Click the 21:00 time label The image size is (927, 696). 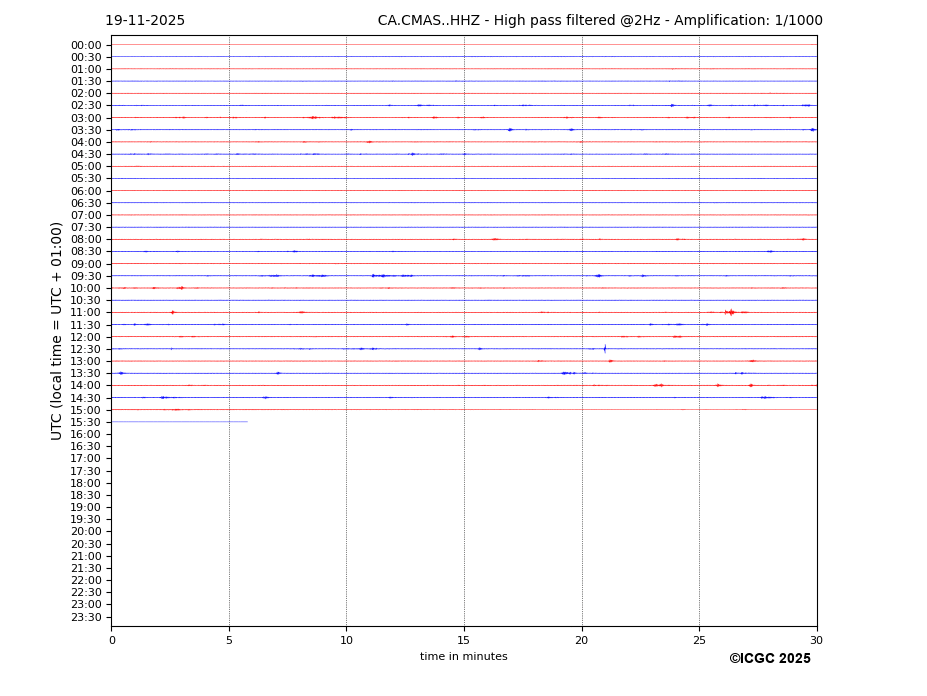(x=86, y=556)
